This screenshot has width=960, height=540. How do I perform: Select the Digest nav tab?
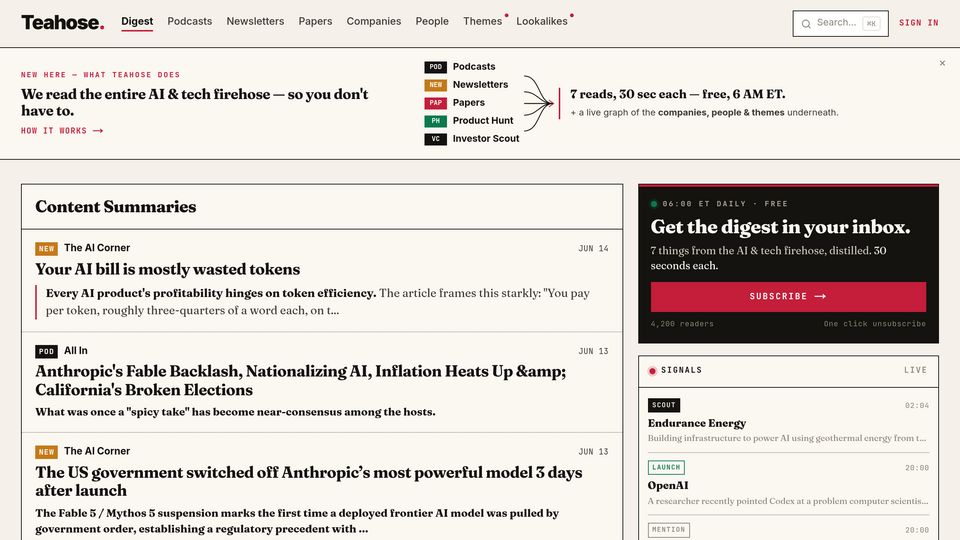click(x=137, y=21)
